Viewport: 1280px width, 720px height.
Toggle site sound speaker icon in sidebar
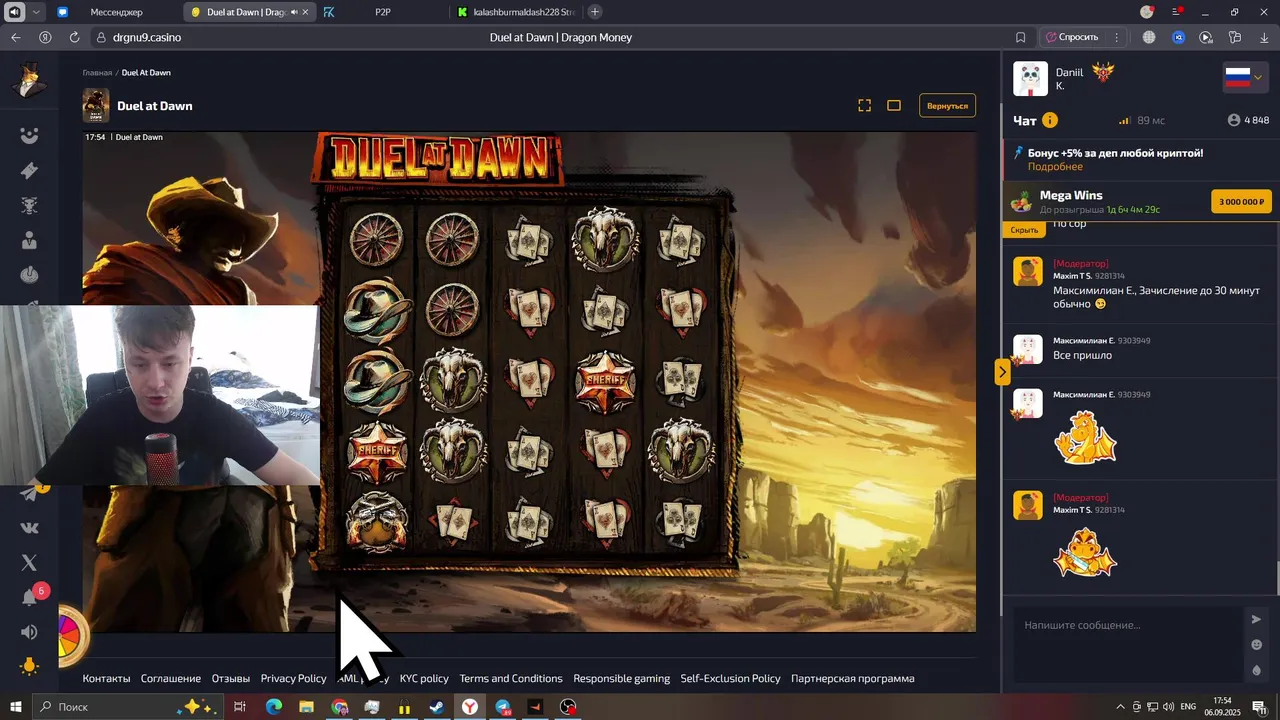30,632
